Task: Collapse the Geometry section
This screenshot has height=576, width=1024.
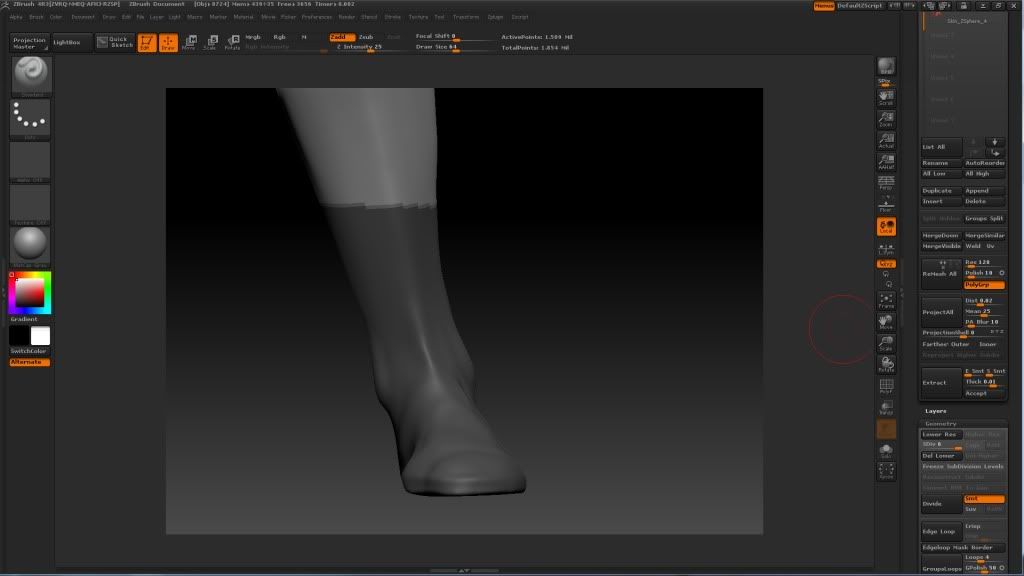Action: 940,423
